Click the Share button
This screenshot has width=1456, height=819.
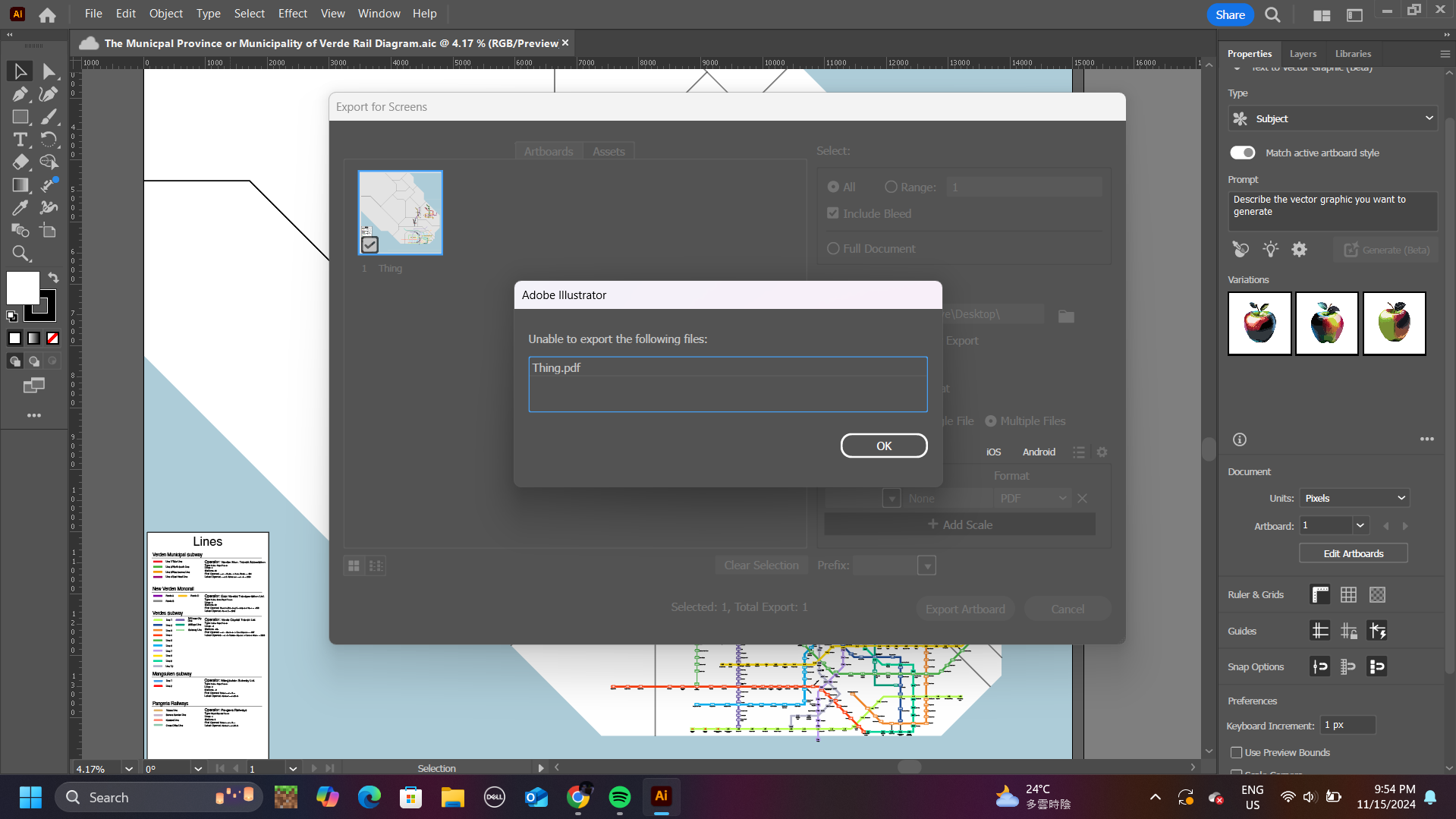pos(1230,14)
